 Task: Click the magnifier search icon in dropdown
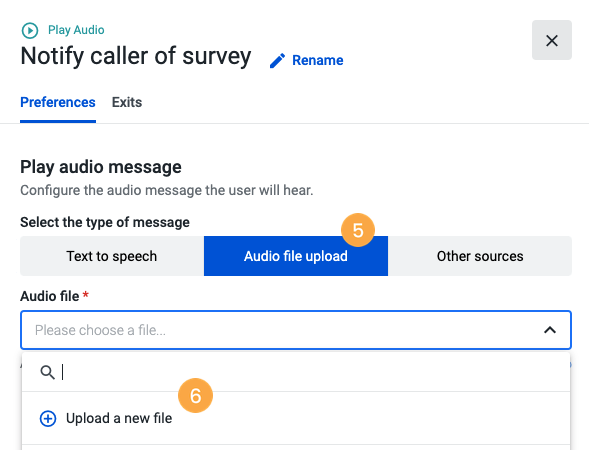[47, 372]
